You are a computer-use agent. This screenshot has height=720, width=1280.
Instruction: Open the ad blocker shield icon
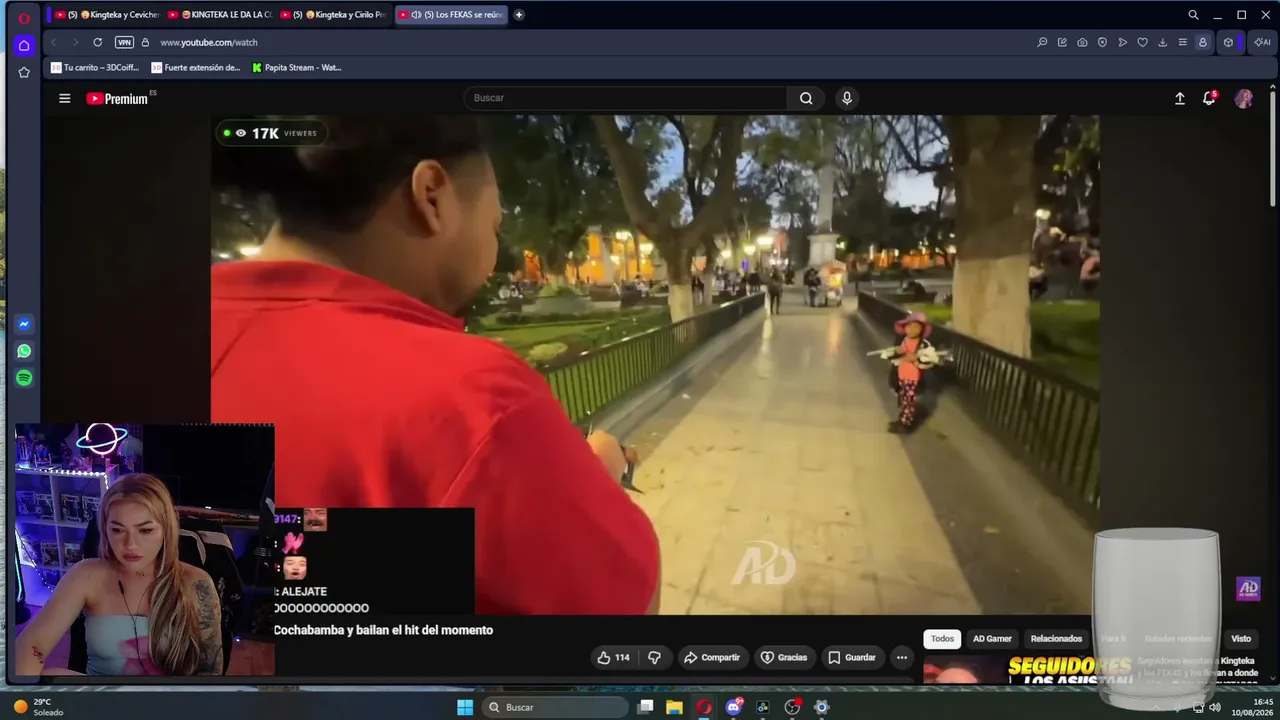pyautogui.click(x=1102, y=42)
